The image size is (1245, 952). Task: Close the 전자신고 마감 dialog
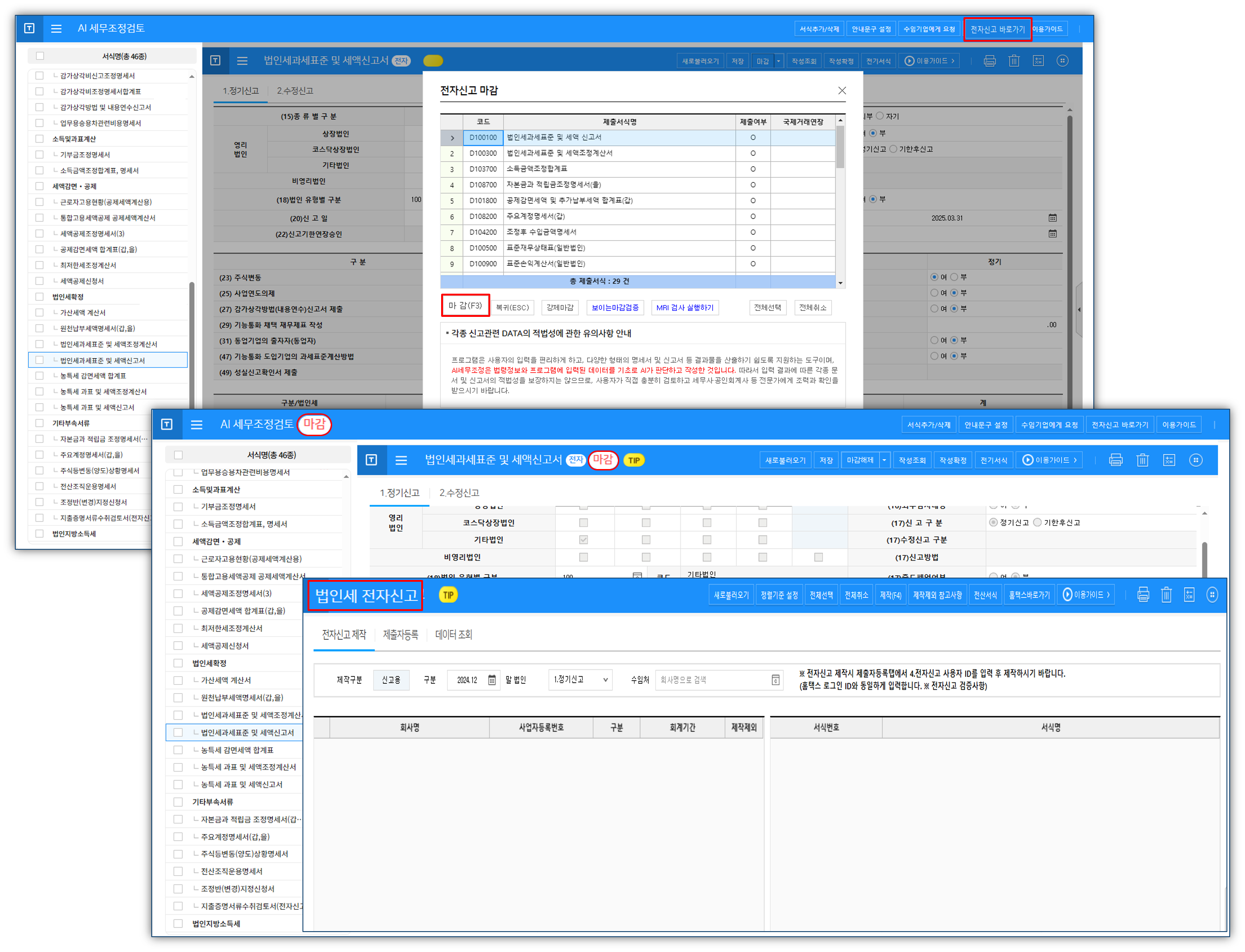click(x=842, y=90)
